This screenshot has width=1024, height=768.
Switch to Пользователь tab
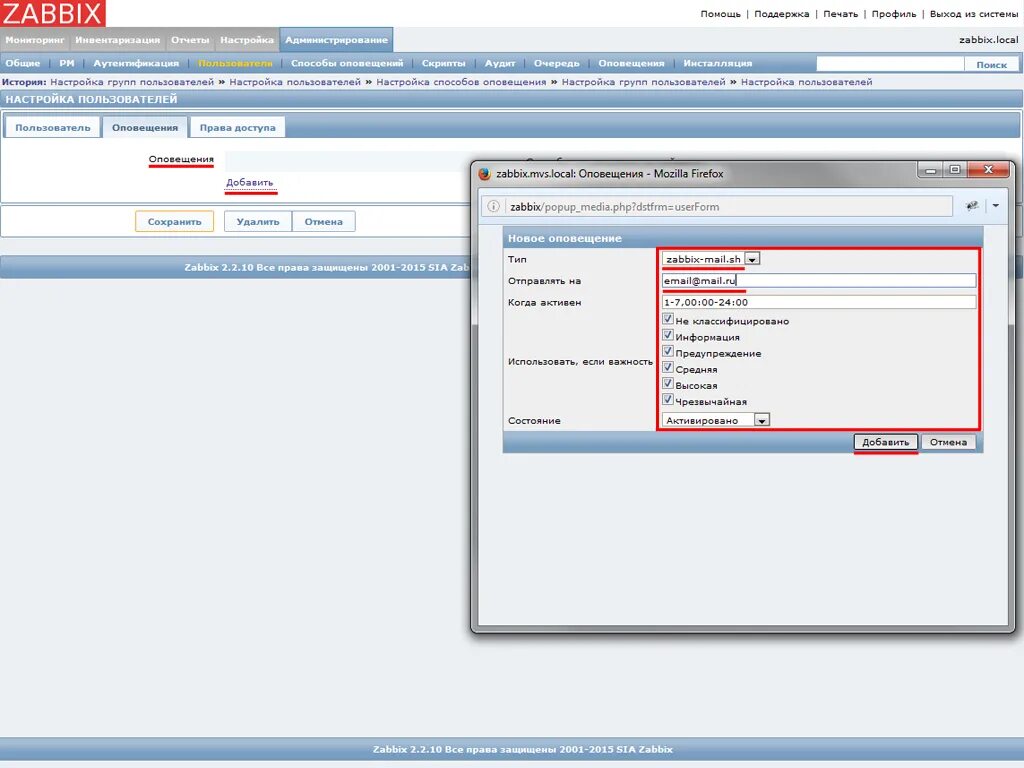(x=53, y=127)
